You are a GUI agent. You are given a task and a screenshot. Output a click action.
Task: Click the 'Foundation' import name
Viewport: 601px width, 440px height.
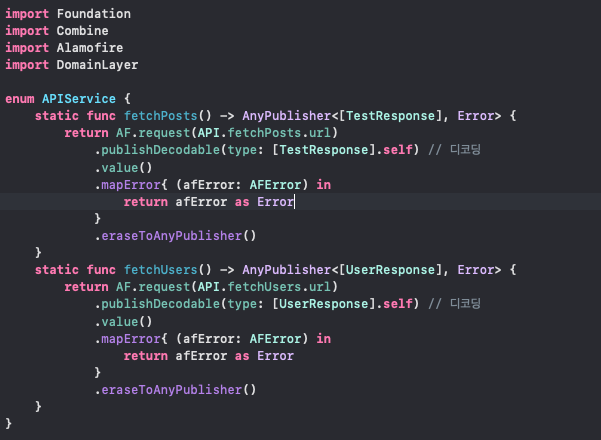(94, 14)
